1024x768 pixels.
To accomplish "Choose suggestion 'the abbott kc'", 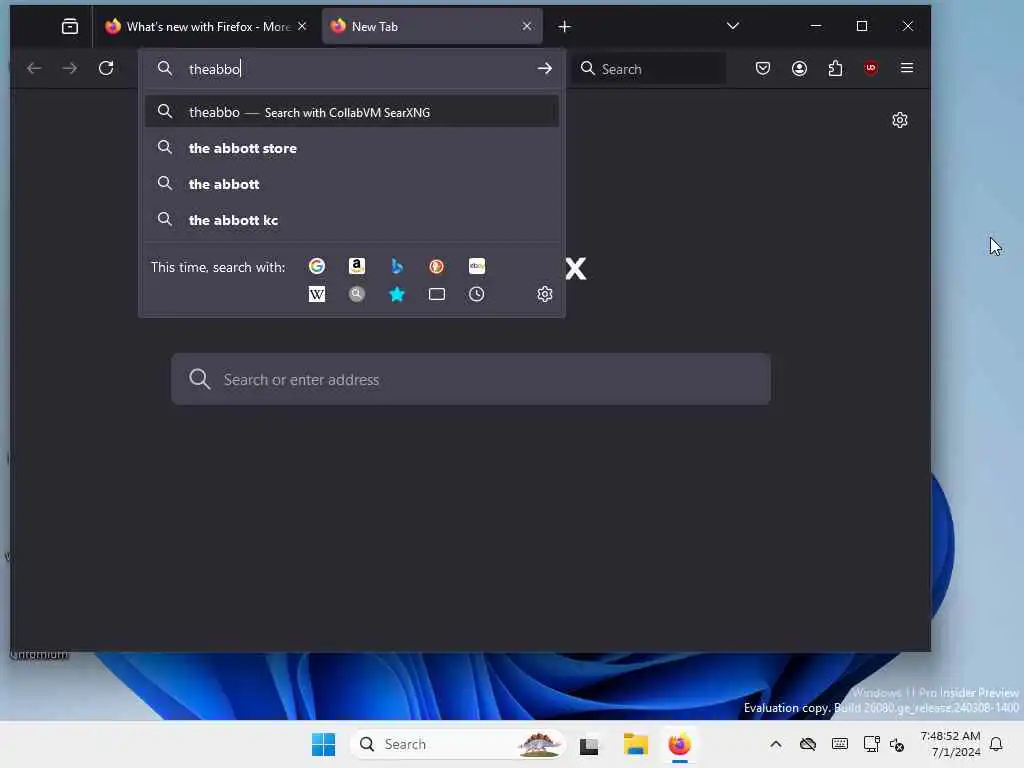I will click(352, 220).
